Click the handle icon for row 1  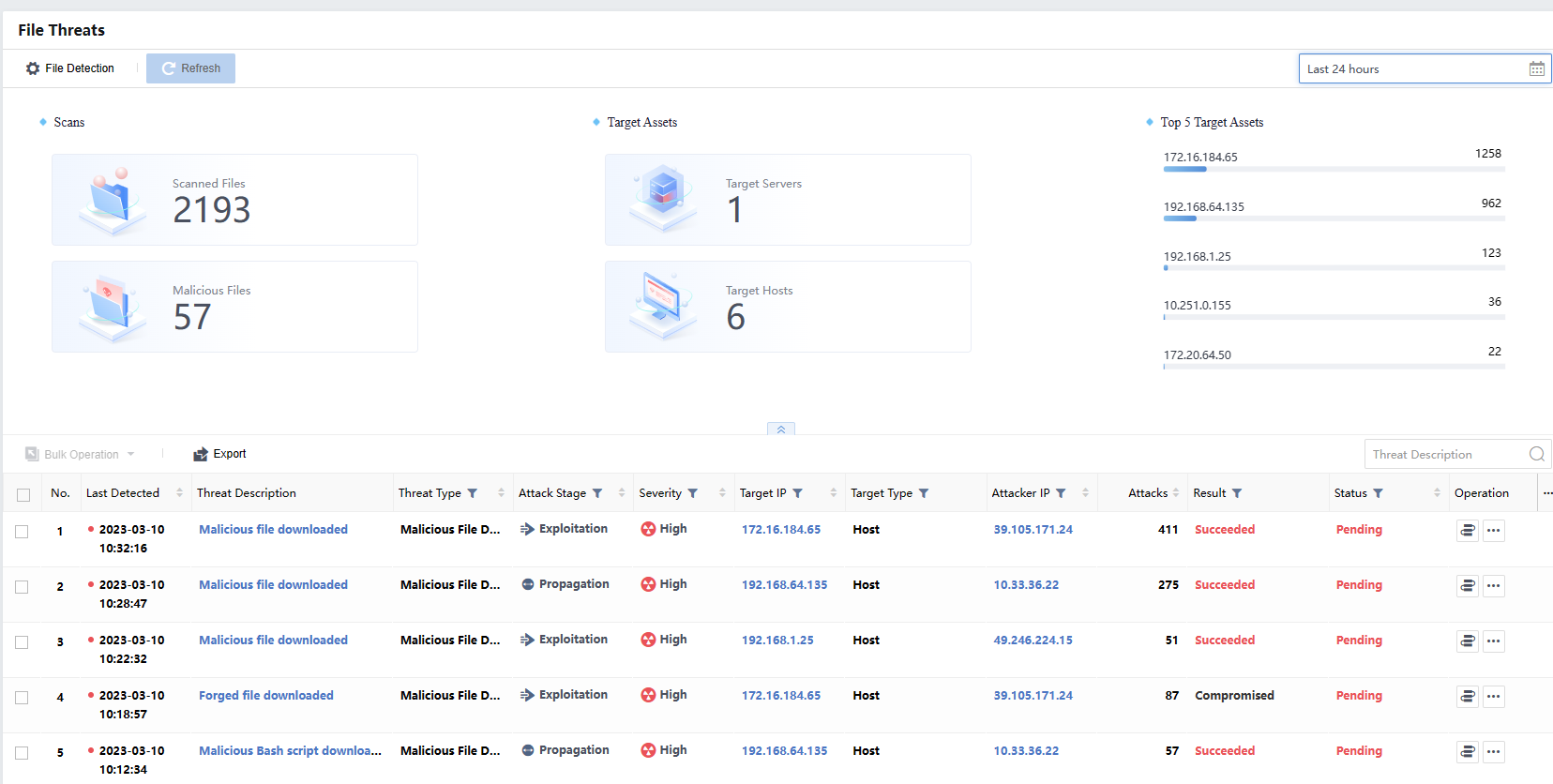(1468, 531)
